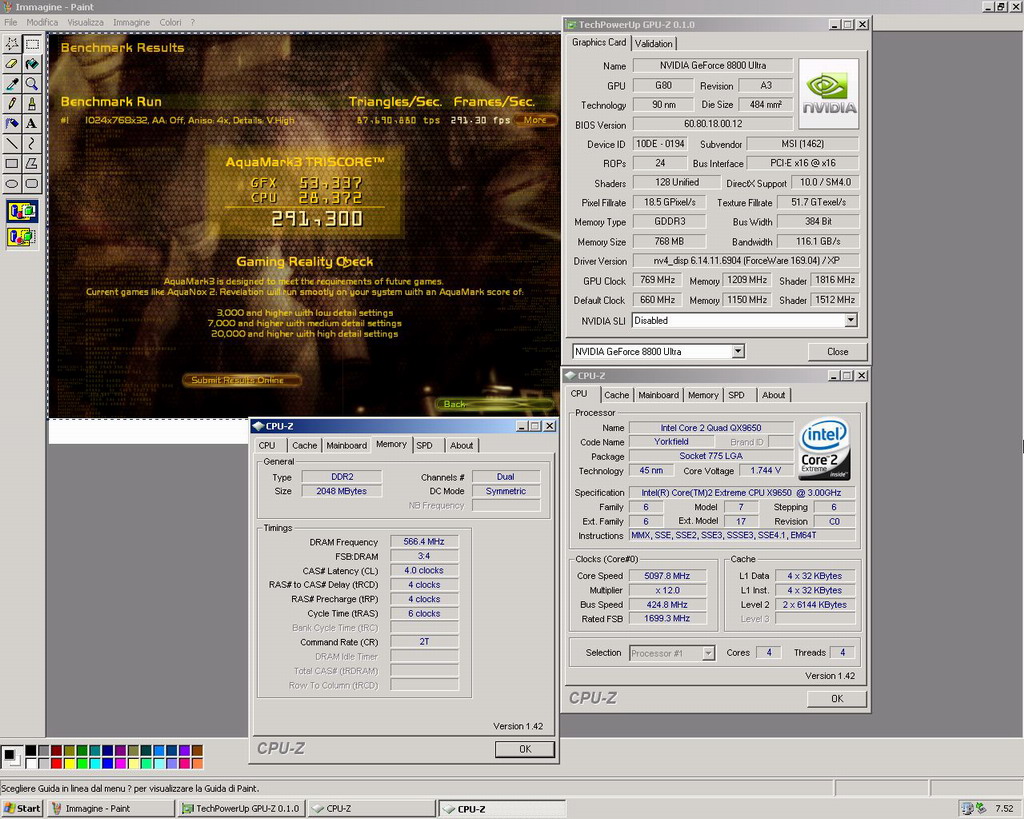Pick the magenta color swatch
Viewport: 1024px width, 819px height.
point(120,763)
